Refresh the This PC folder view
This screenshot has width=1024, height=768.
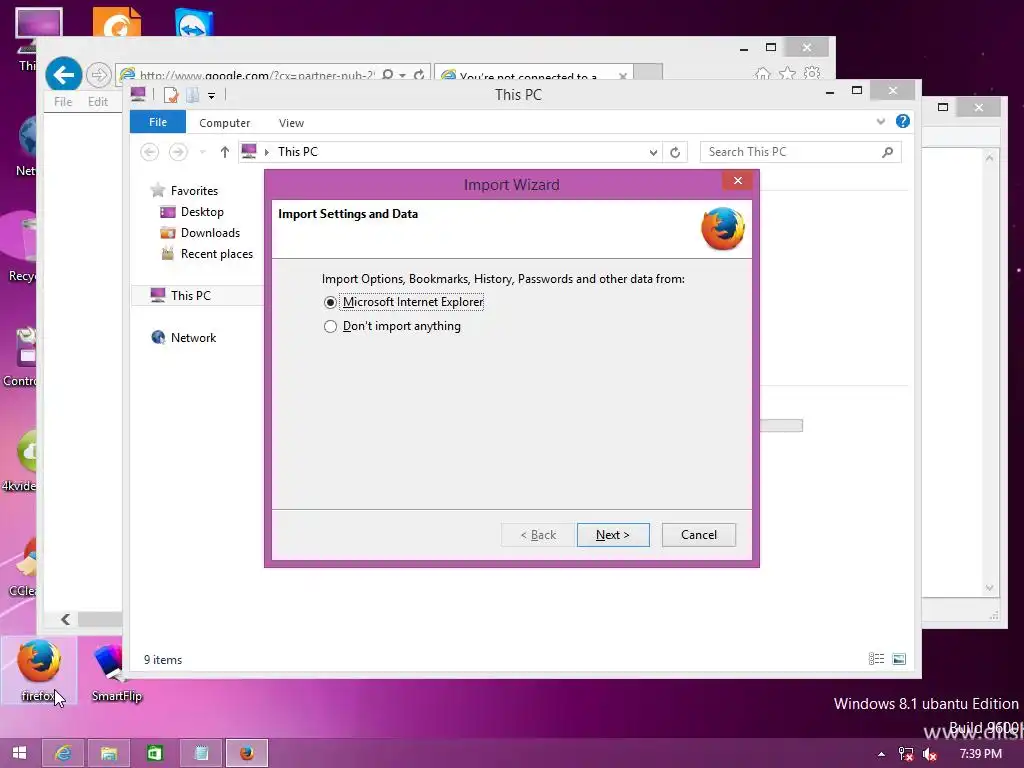pos(675,152)
